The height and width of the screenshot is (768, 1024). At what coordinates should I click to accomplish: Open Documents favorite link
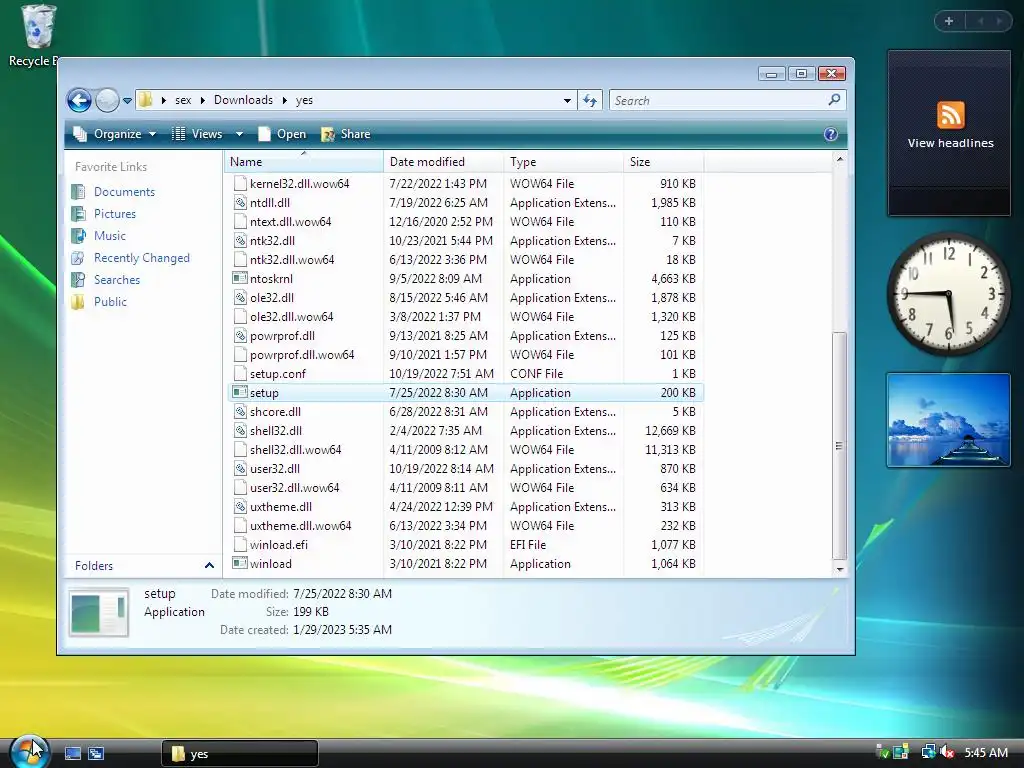[124, 192]
